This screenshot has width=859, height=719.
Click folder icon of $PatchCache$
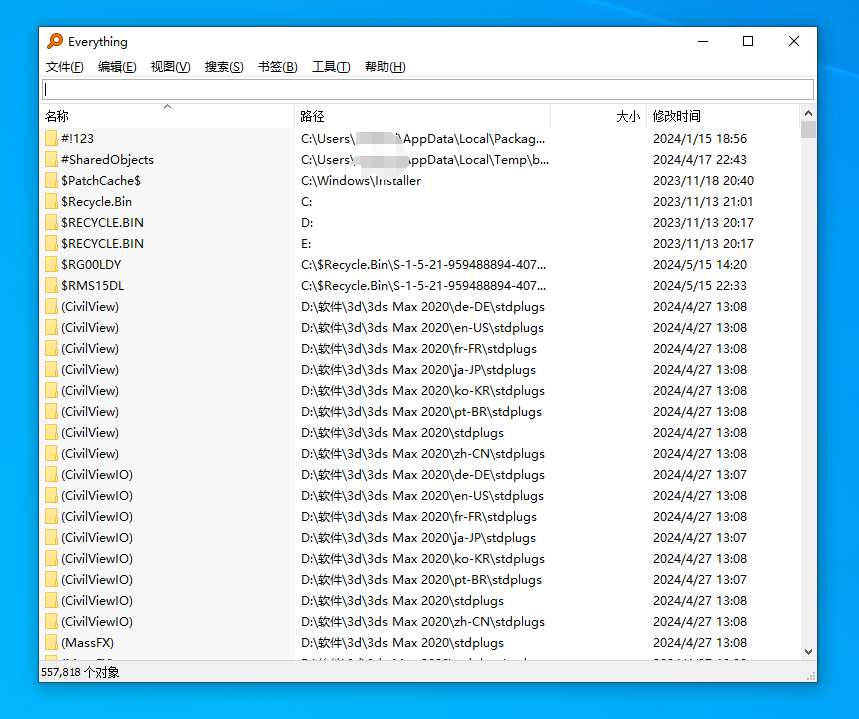(51, 181)
